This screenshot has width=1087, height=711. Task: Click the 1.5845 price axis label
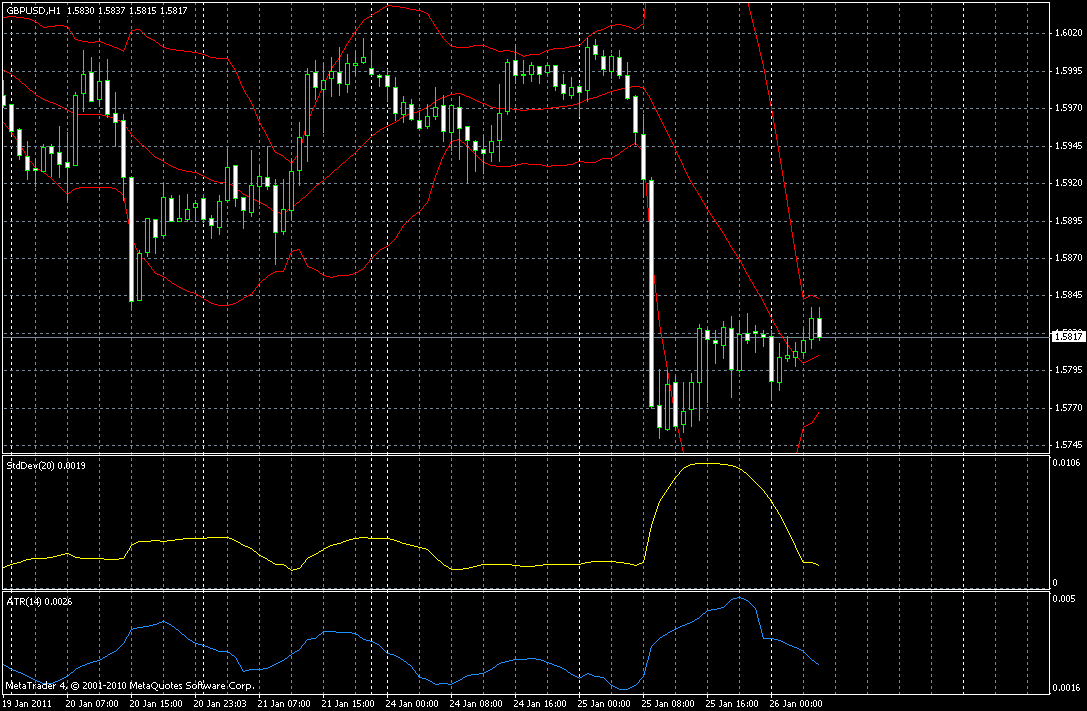tap(1068, 295)
